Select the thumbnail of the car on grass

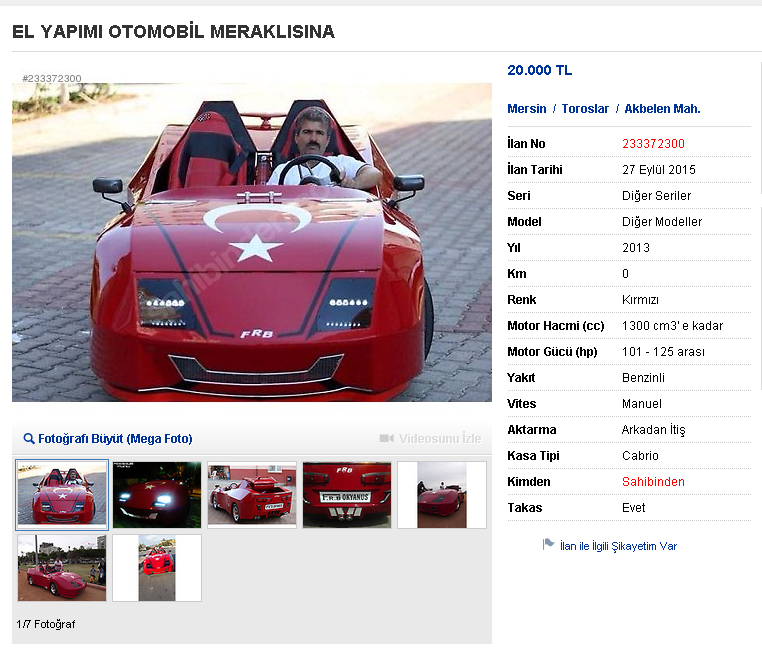62,568
